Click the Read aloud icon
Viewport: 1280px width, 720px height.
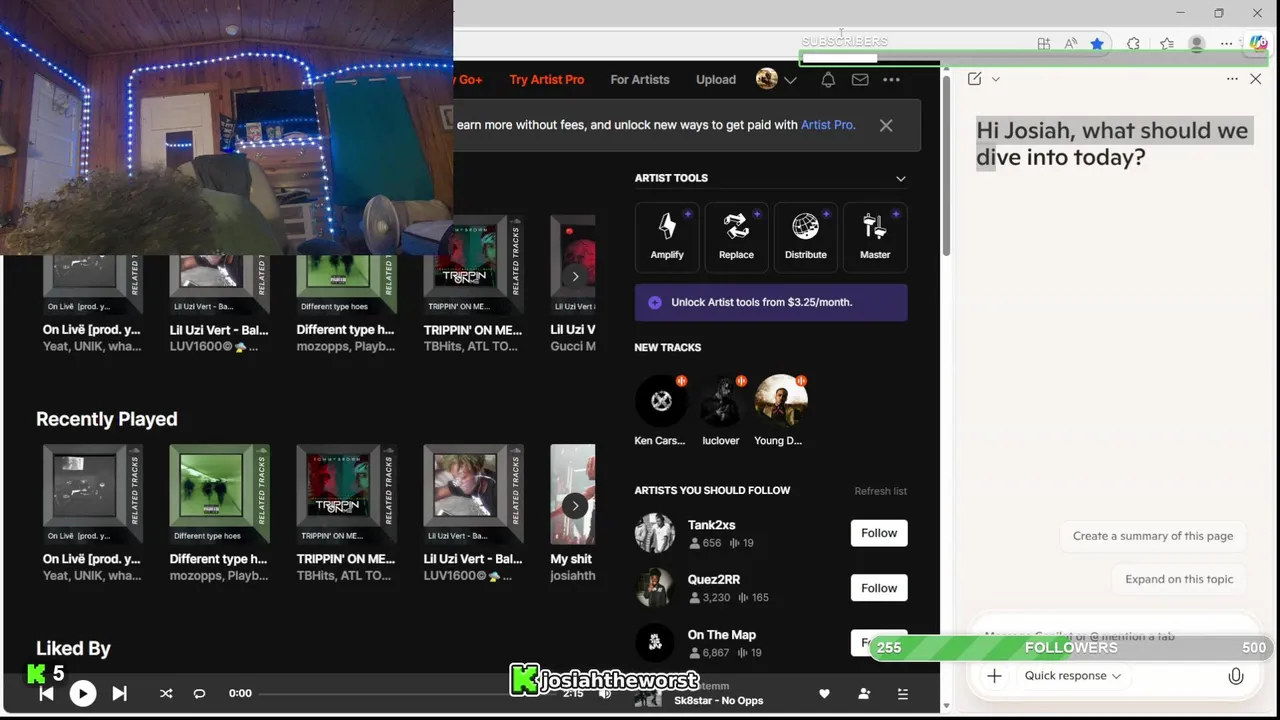[1070, 44]
